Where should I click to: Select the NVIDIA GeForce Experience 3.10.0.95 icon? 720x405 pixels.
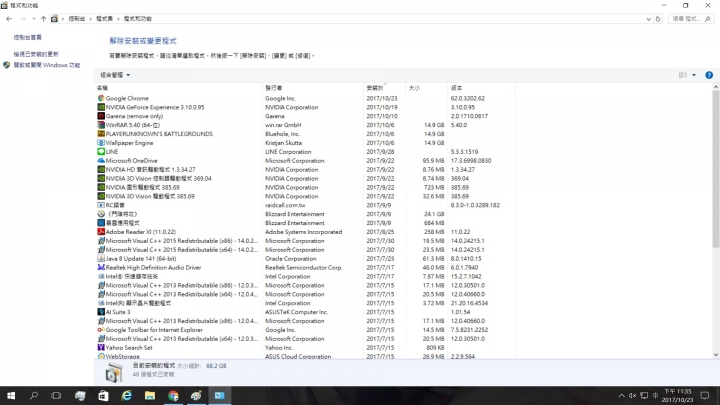click(101, 107)
